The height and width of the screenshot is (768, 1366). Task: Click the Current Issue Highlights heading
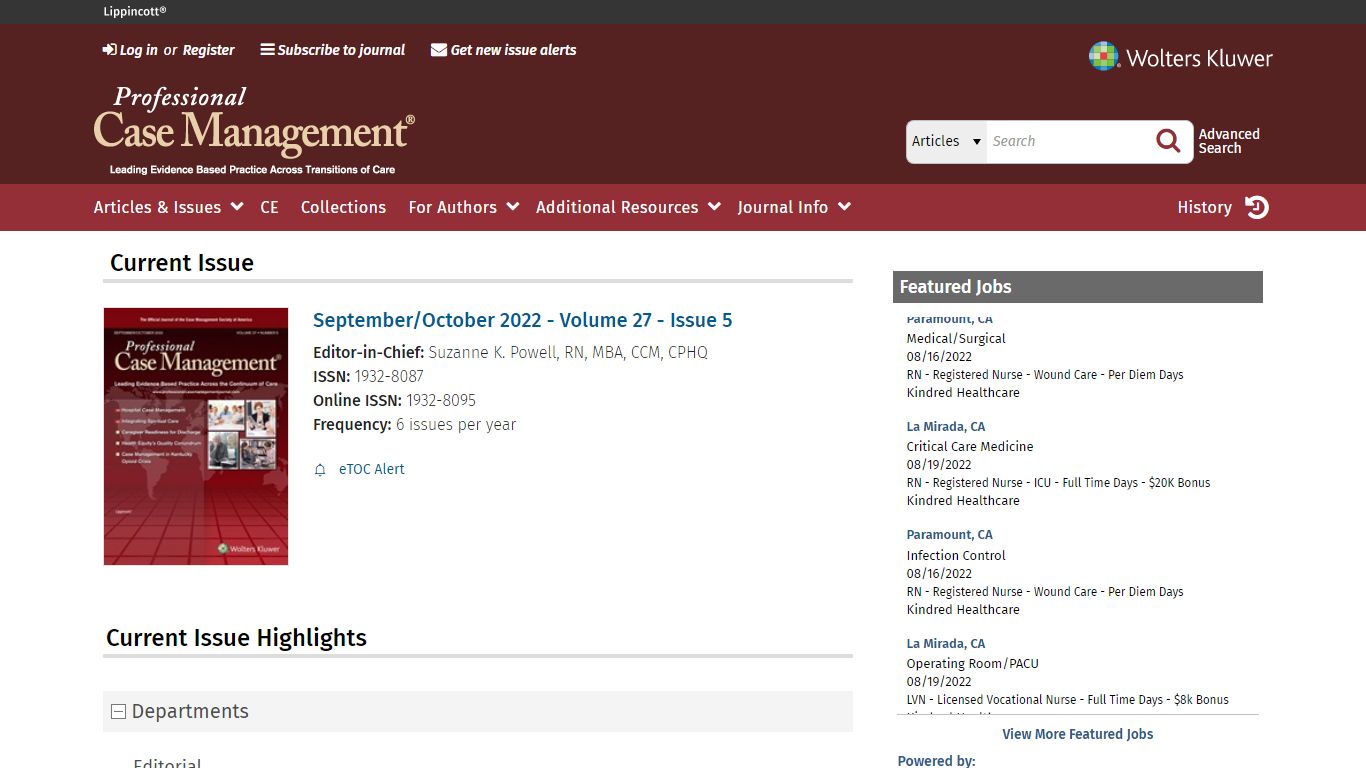[x=236, y=638]
